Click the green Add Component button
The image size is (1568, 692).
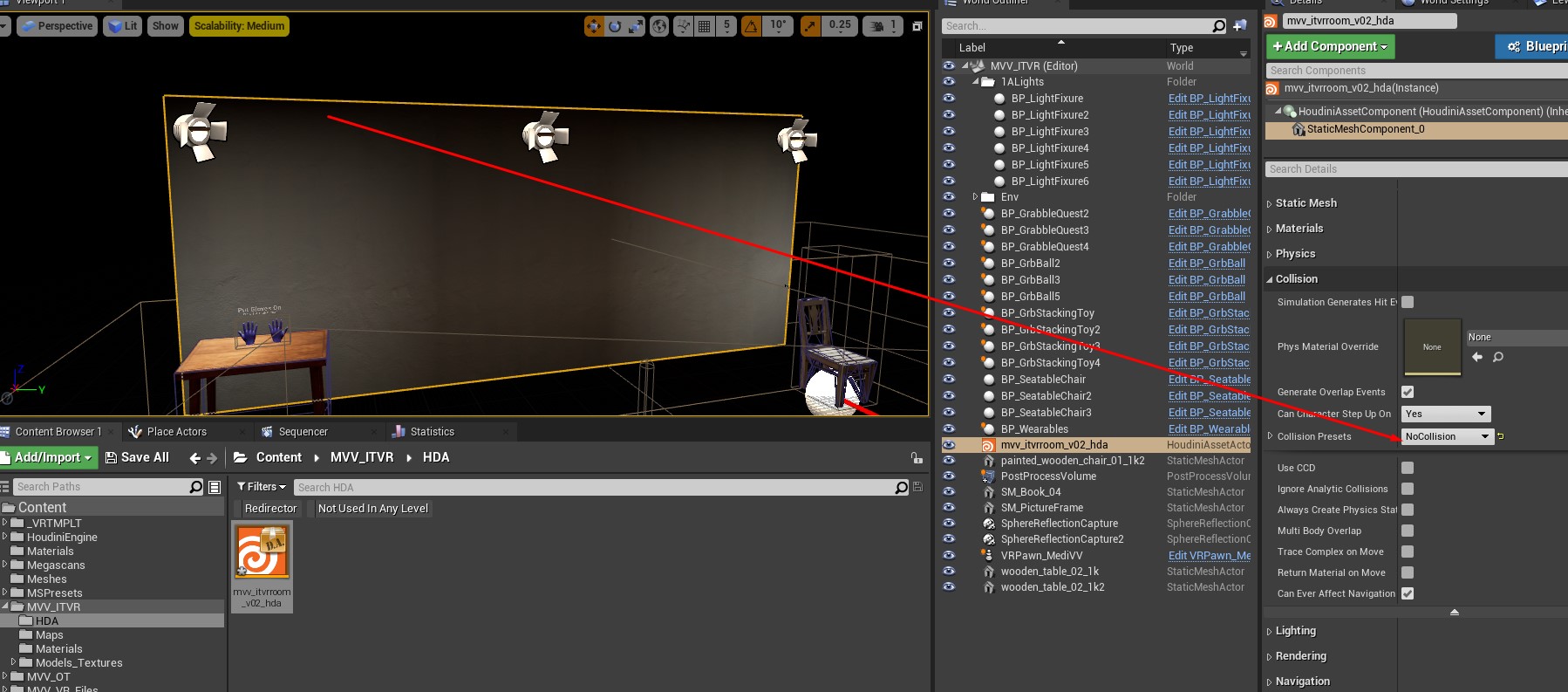pyautogui.click(x=1330, y=46)
